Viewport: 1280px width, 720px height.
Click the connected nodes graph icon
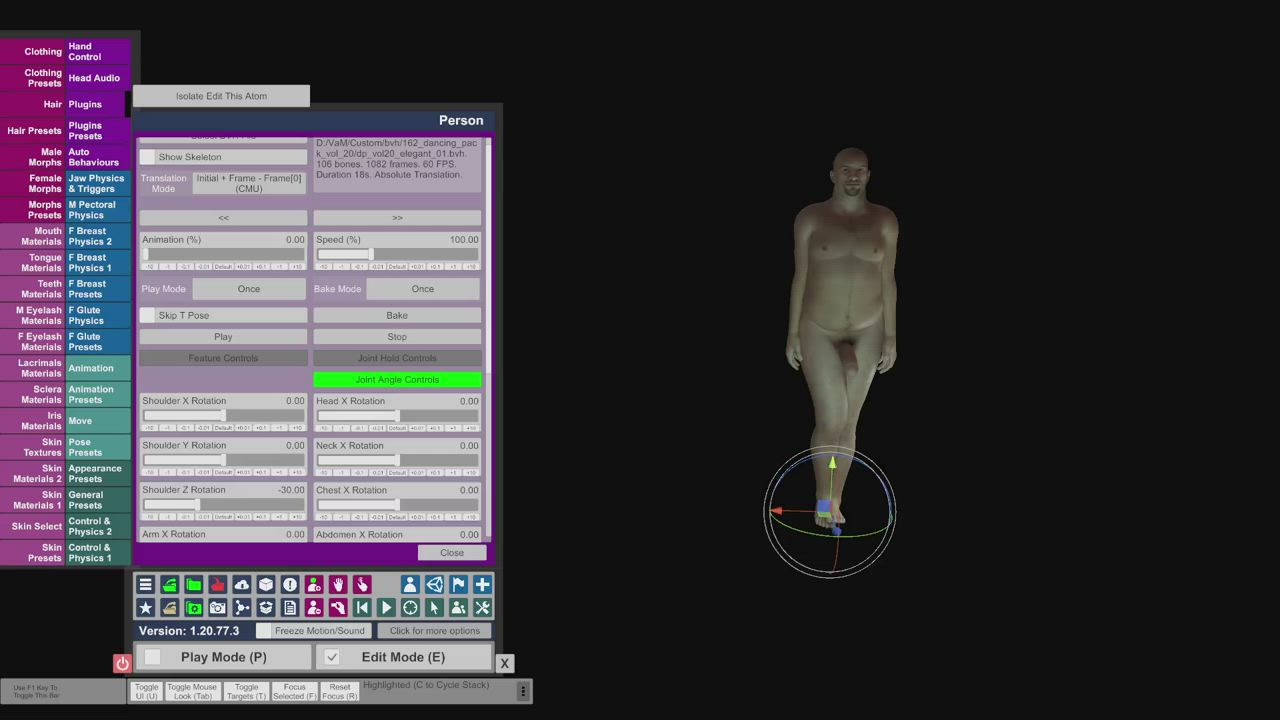pos(242,608)
